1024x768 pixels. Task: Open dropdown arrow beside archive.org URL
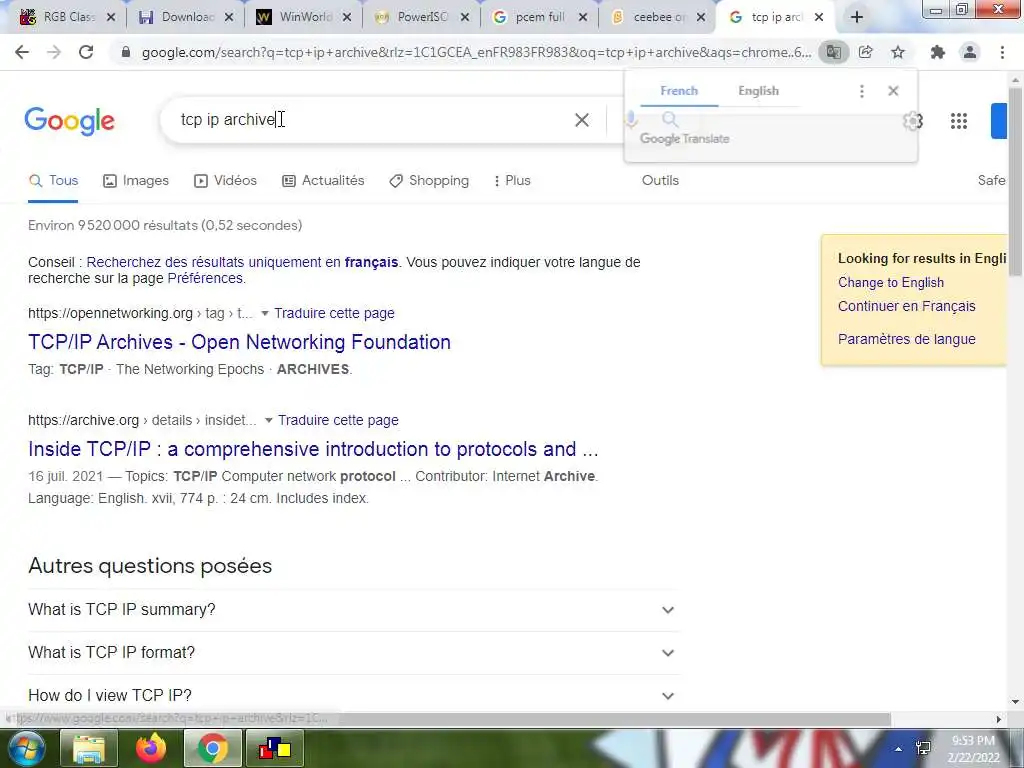click(x=268, y=421)
